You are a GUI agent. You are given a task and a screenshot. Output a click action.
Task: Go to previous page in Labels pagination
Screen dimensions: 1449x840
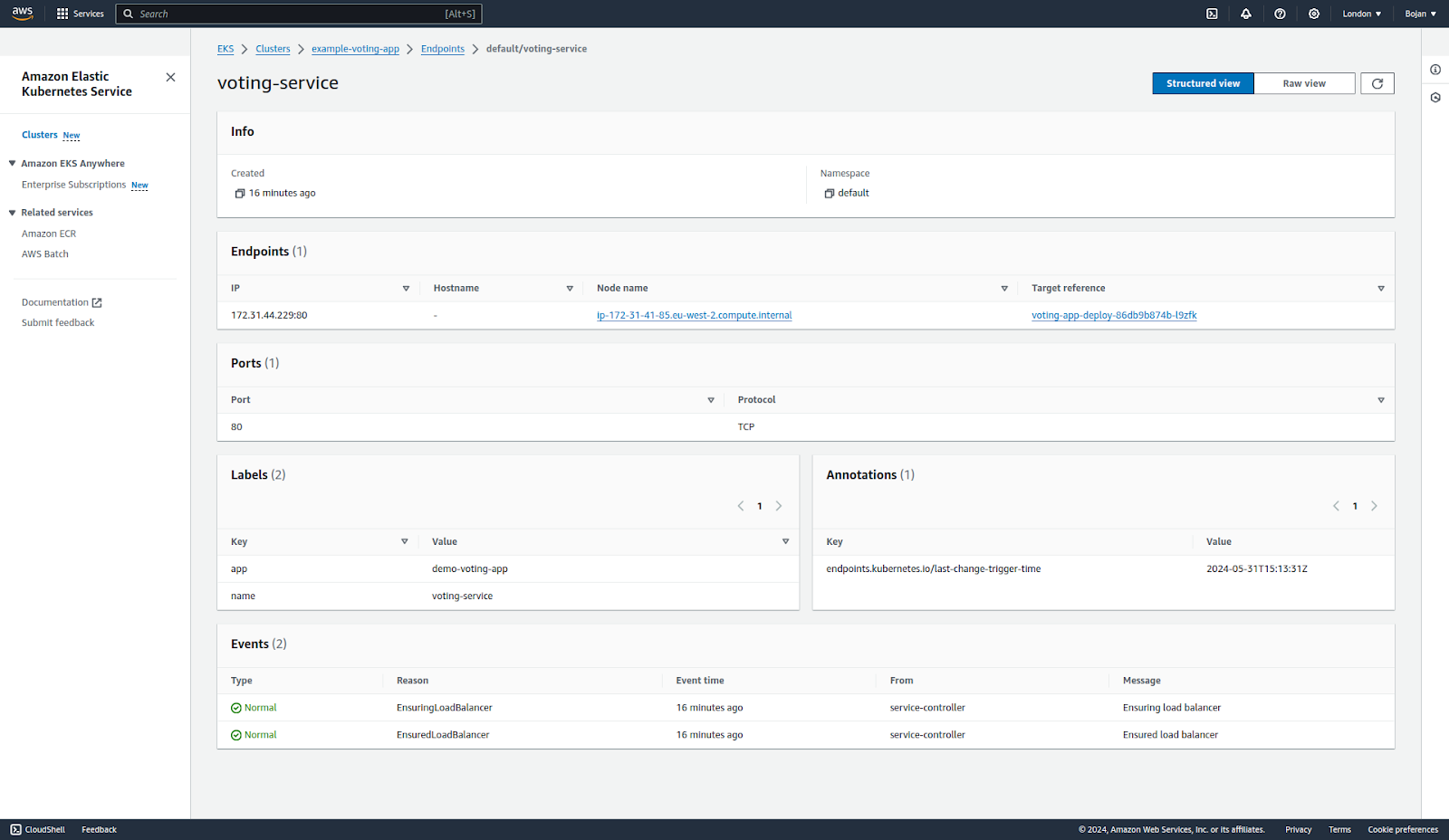[x=741, y=506]
